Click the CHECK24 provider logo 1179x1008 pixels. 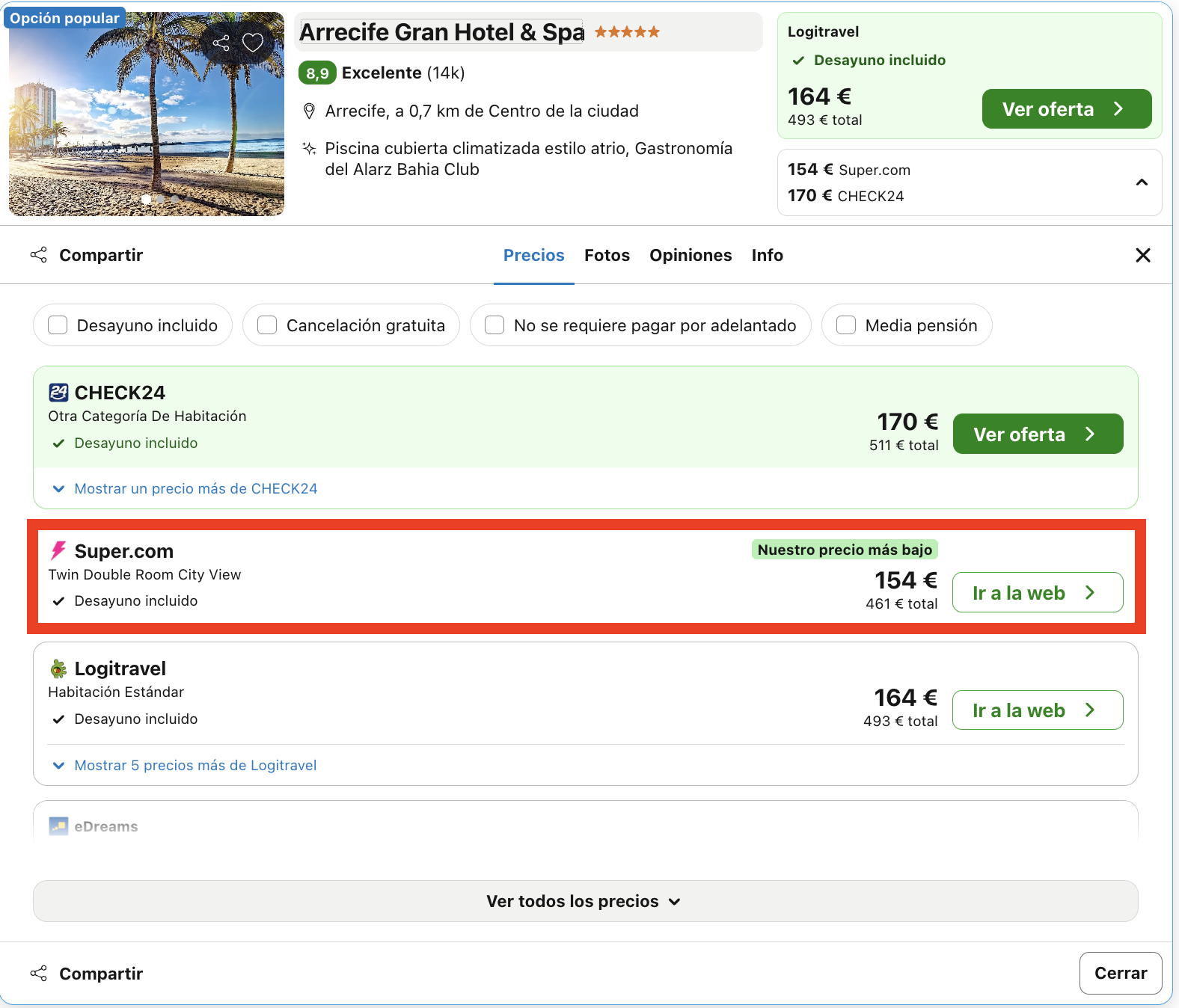[58, 393]
